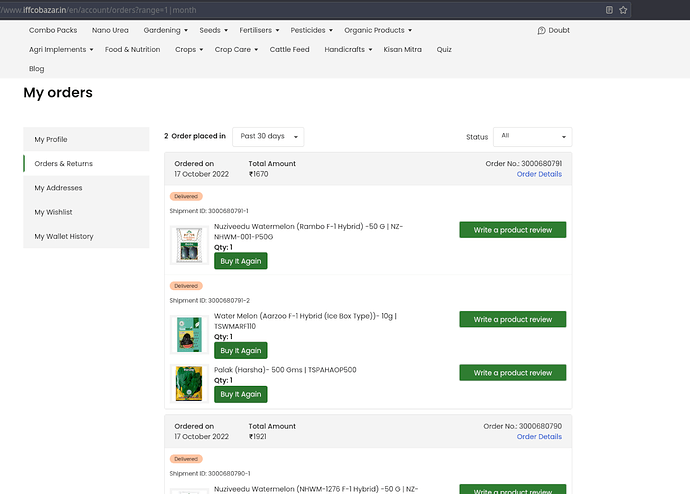Open Kisan Mitra menu item
Image resolution: width=690 pixels, height=494 pixels.
[402, 50]
